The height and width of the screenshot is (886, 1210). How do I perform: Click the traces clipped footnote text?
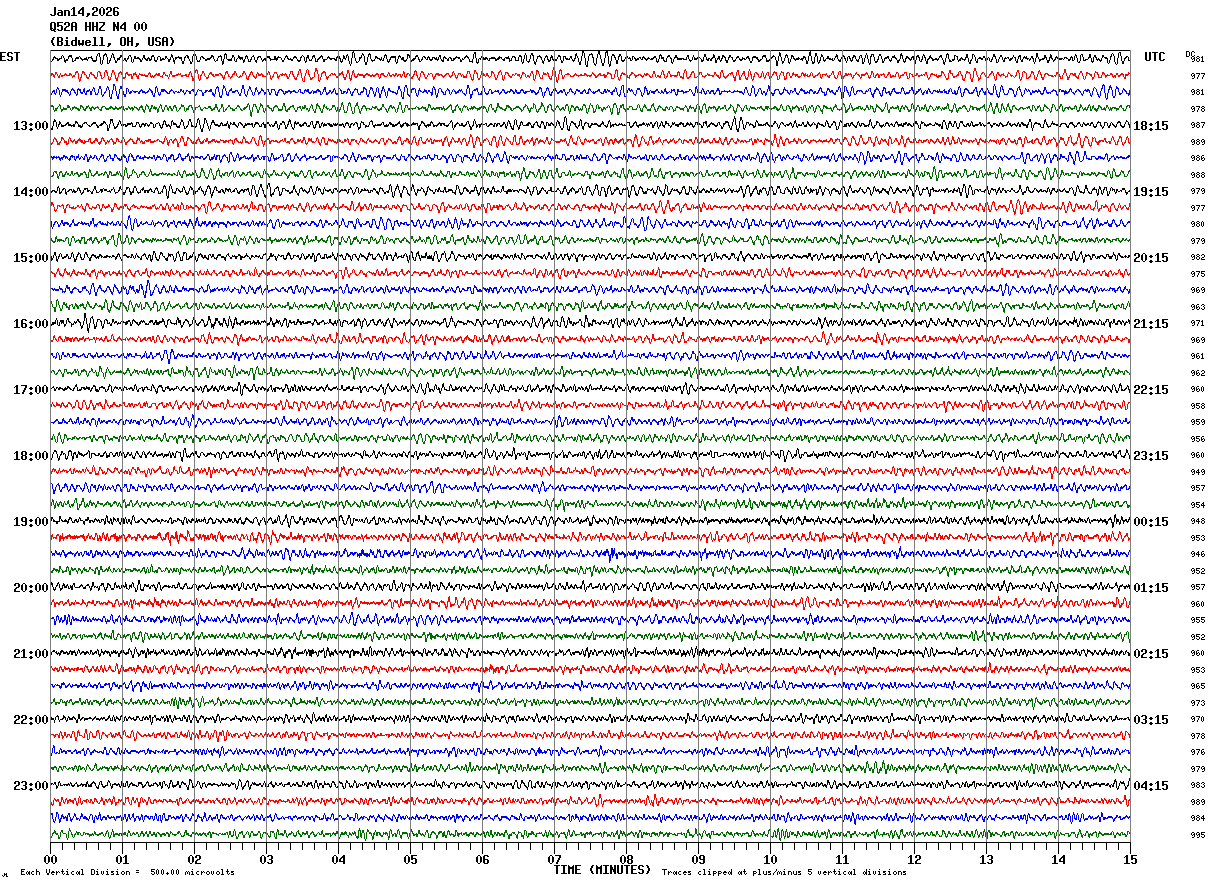(x=784, y=873)
